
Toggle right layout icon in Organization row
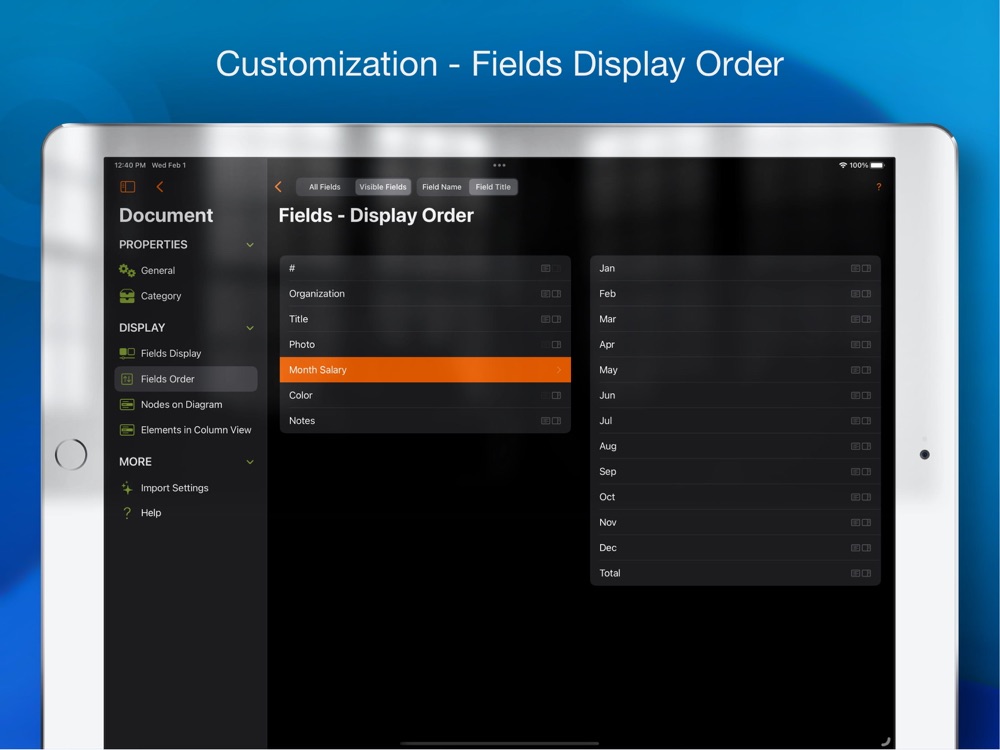pyautogui.click(x=556, y=294)
